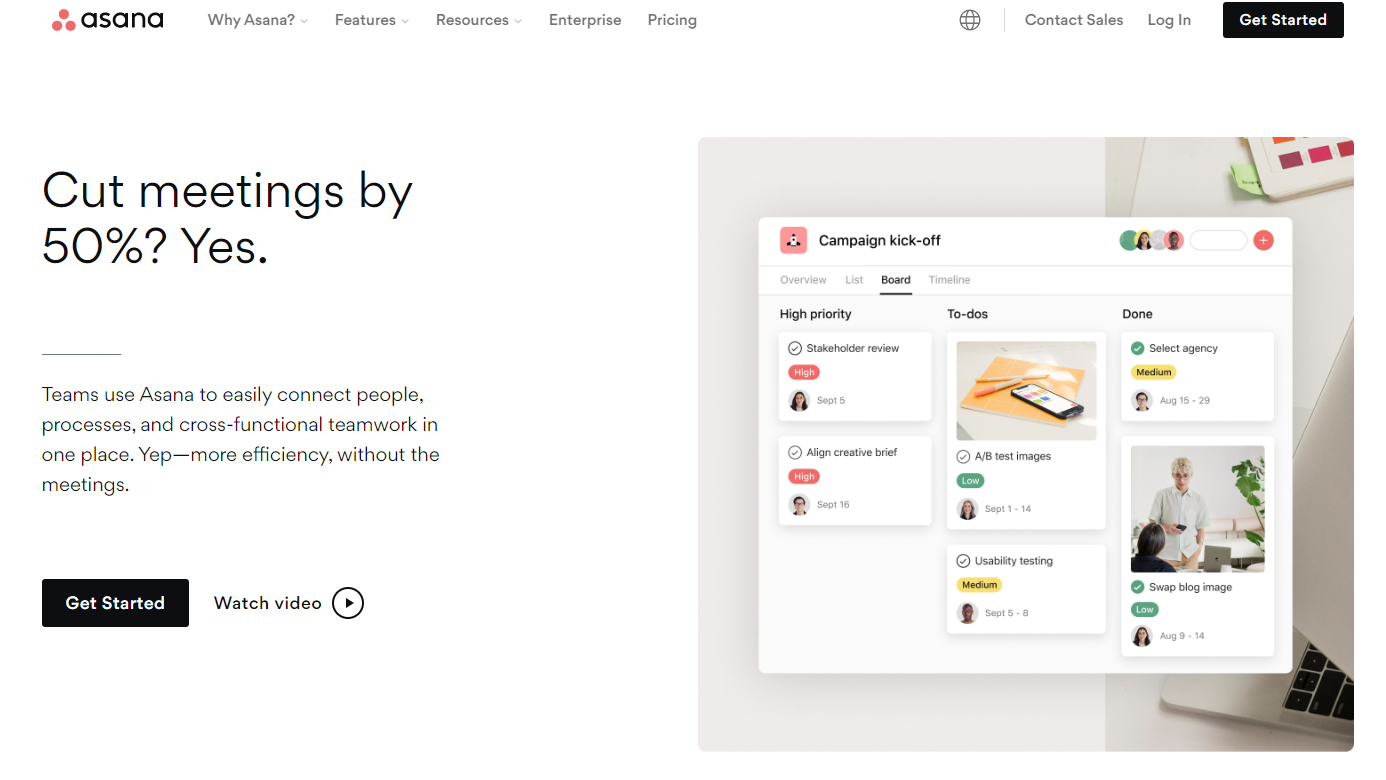Expand the Features dropdown menu
1386x780 pixels.
371,20
